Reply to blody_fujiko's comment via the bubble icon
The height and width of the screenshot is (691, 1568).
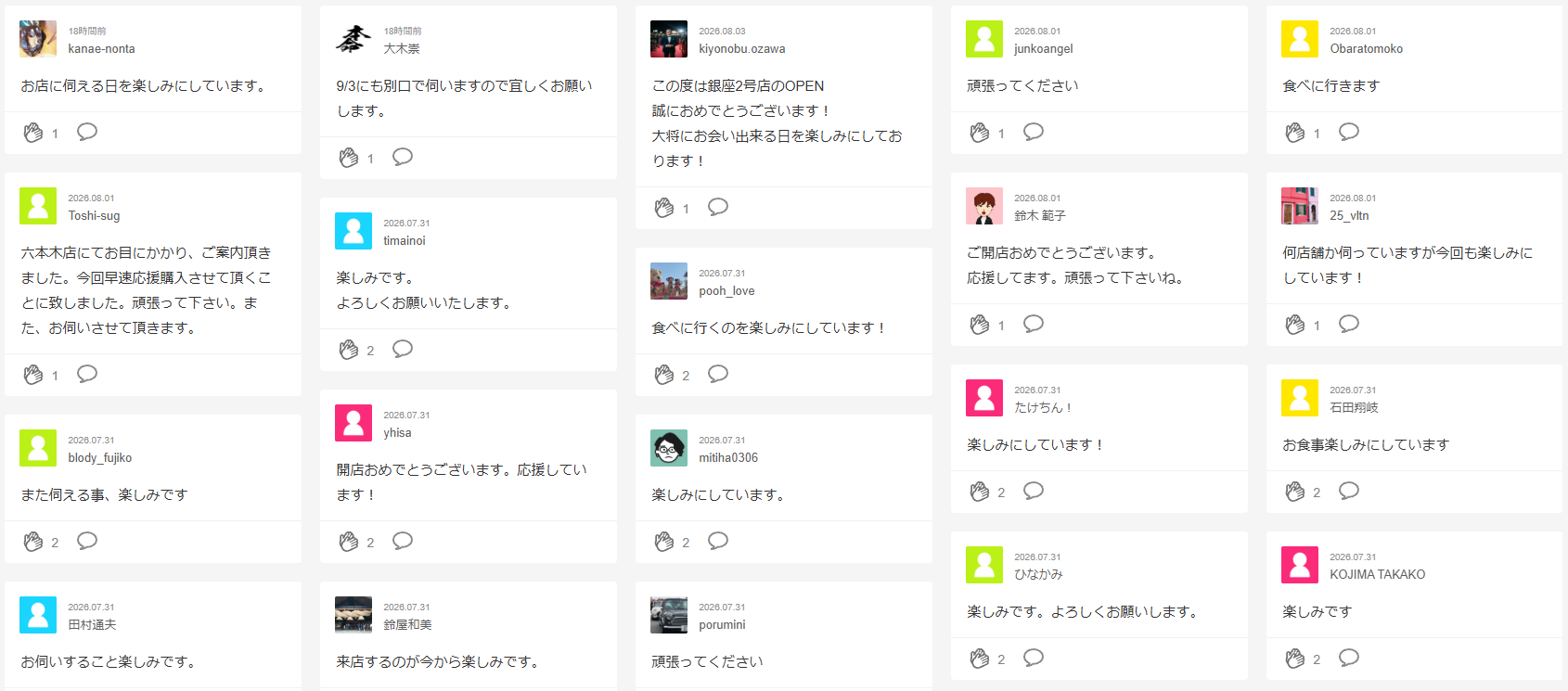pos(87,541)
